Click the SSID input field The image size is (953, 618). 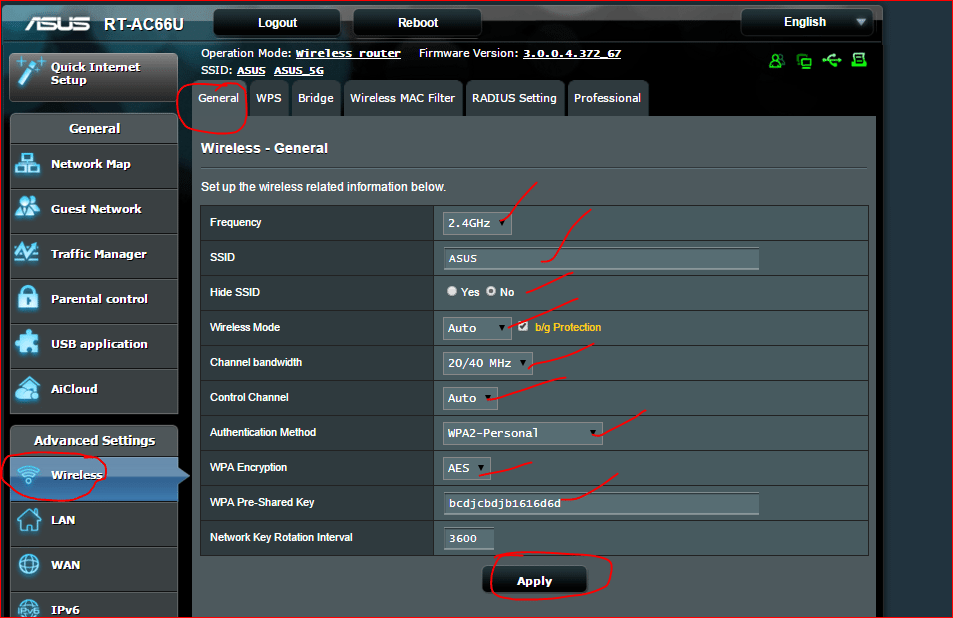coord(601,258)
